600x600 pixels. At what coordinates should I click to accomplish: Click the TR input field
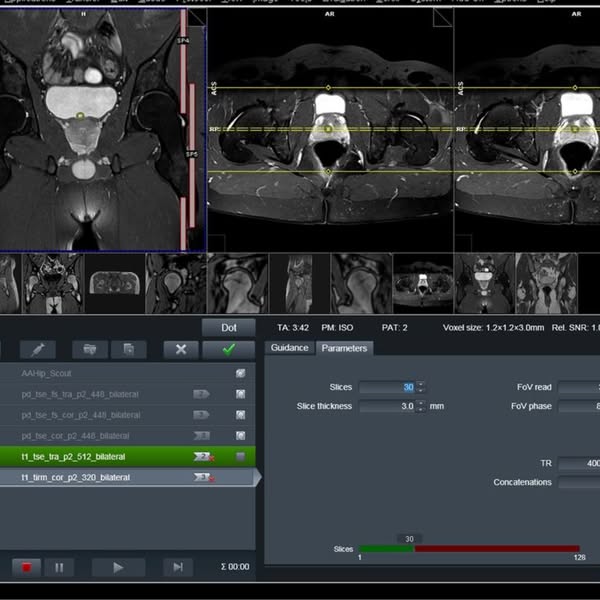[579, 463]
